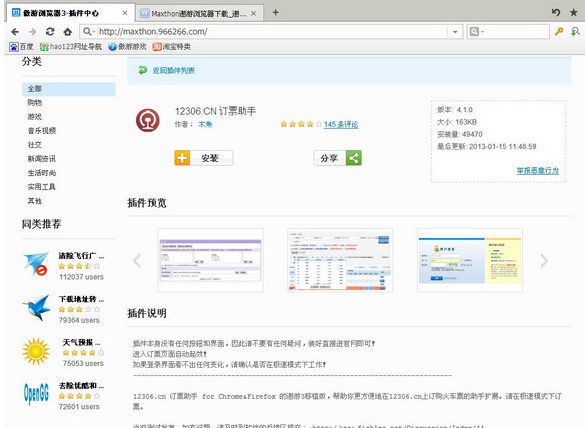
Task: Go forward with the forward arrow
Action: pos(32,32)
